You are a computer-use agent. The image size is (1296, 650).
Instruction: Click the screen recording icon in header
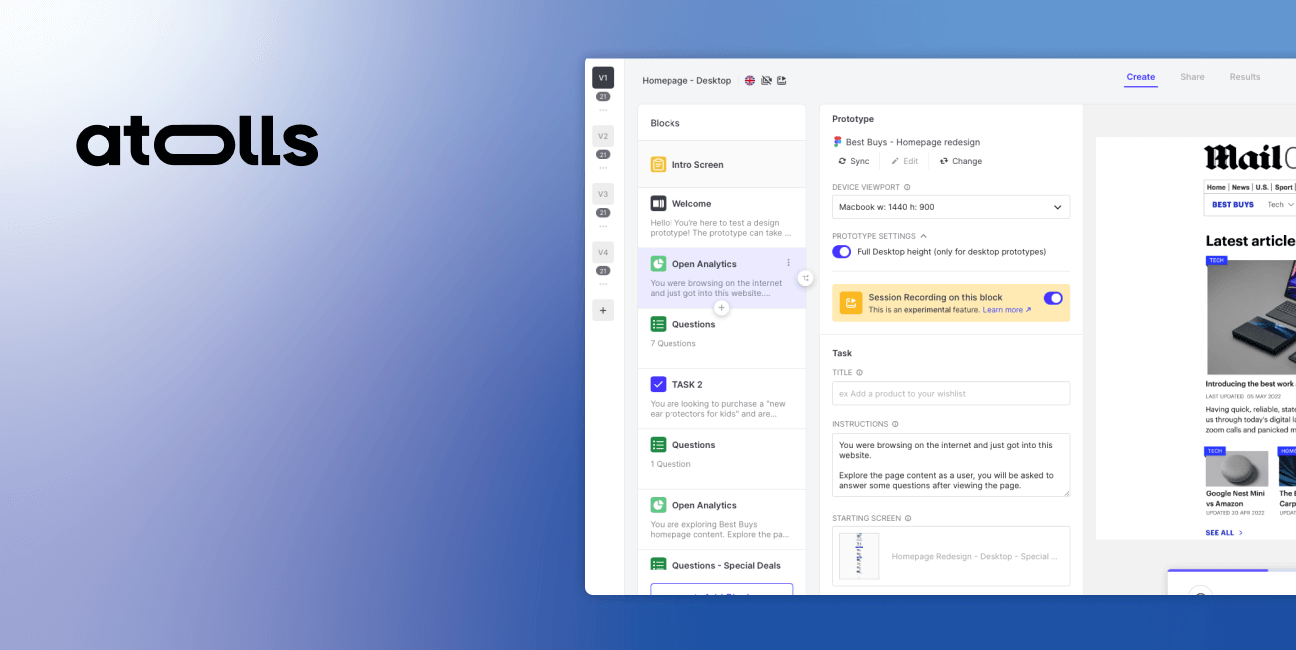[782, 80]
